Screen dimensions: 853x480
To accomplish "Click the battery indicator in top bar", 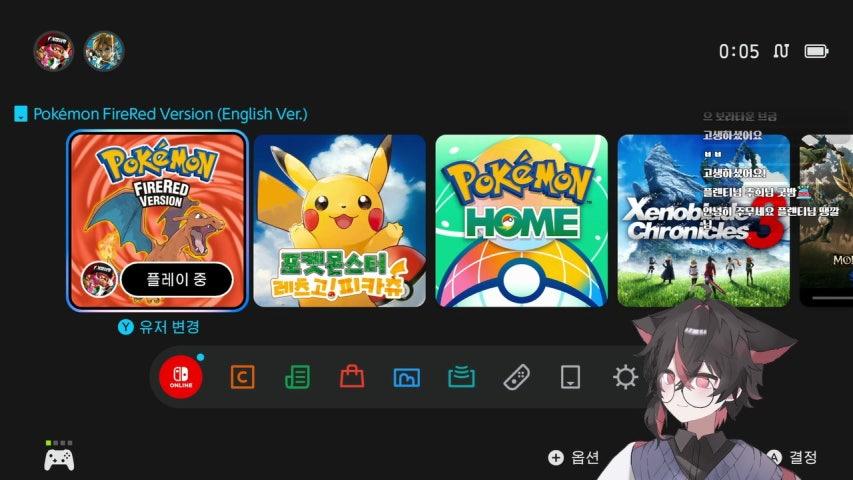I will click(816, 51).
